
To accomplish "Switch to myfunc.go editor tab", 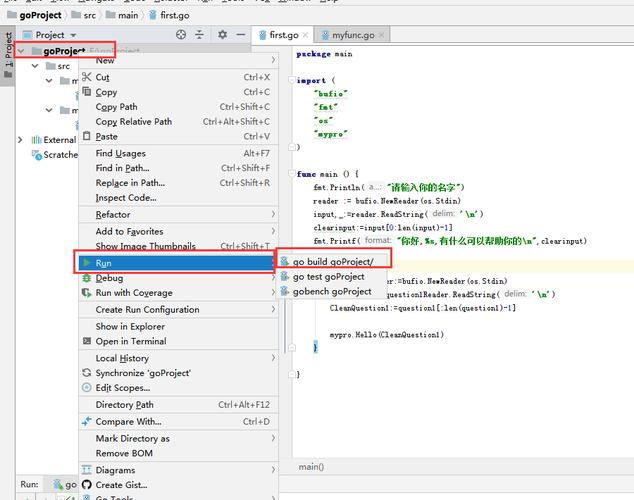I will click(x=353, y=35).
